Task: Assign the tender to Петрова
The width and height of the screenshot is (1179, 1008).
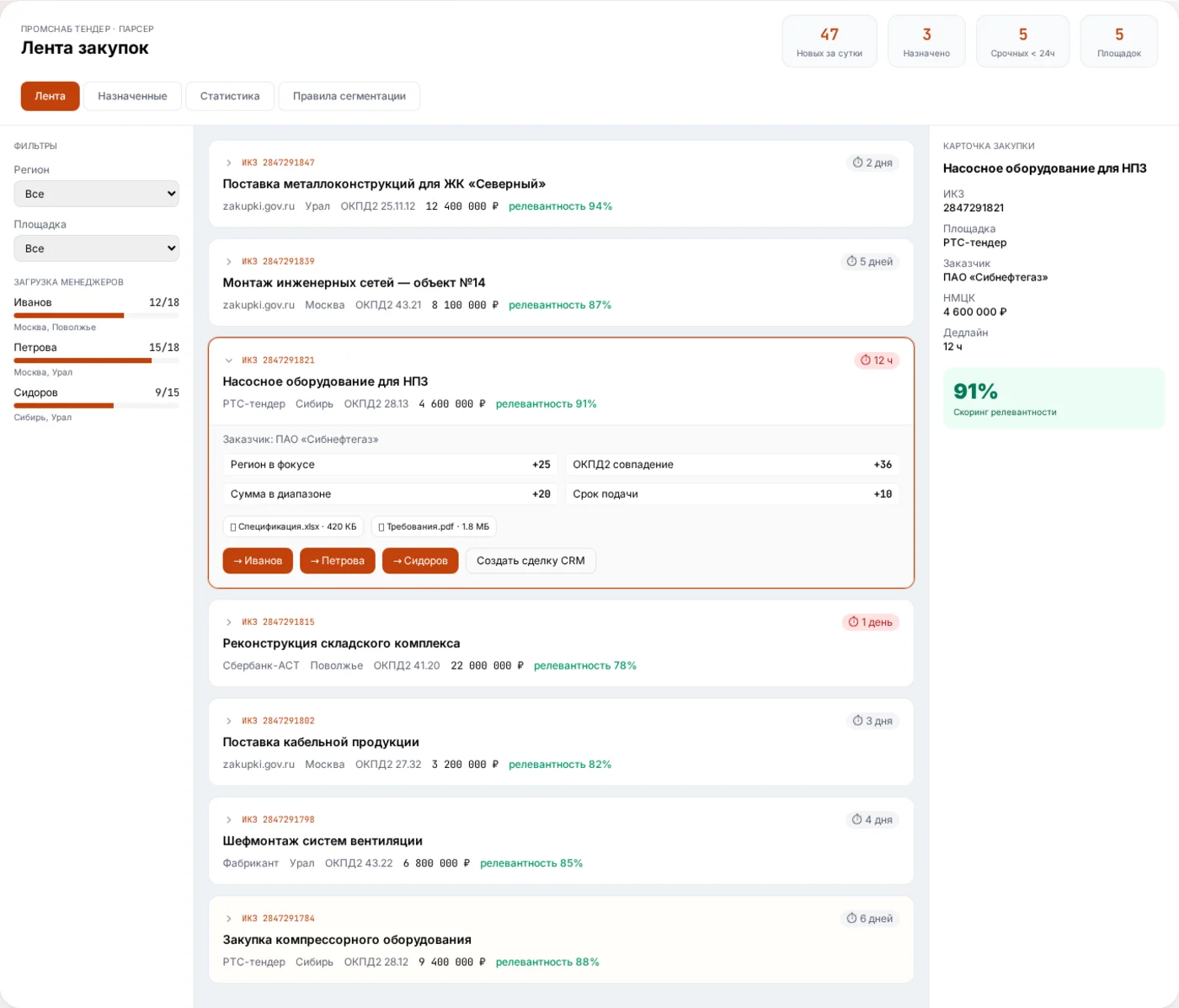Action: coord(337,561)
